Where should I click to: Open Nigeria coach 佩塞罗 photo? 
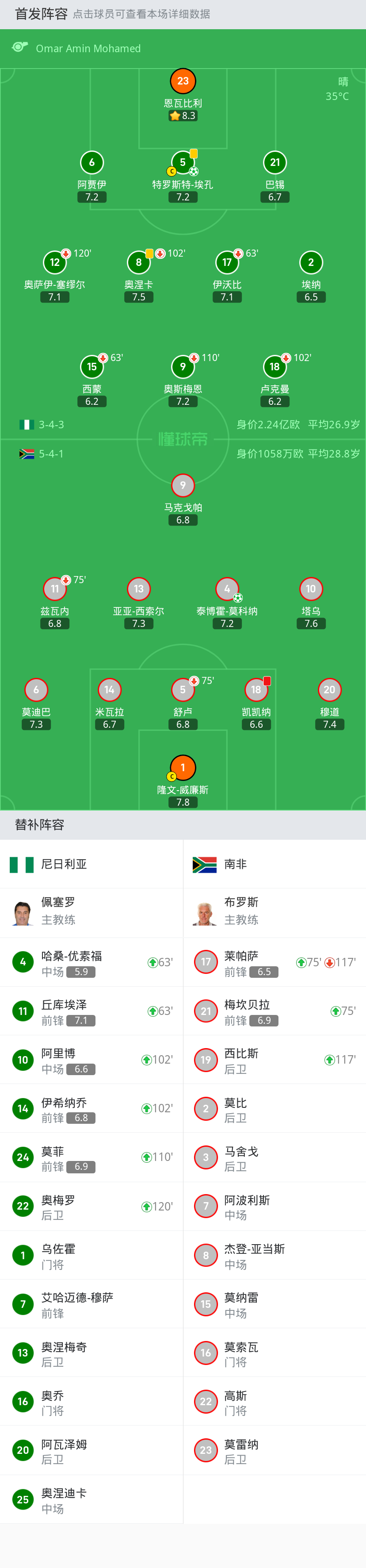(23, 912)
